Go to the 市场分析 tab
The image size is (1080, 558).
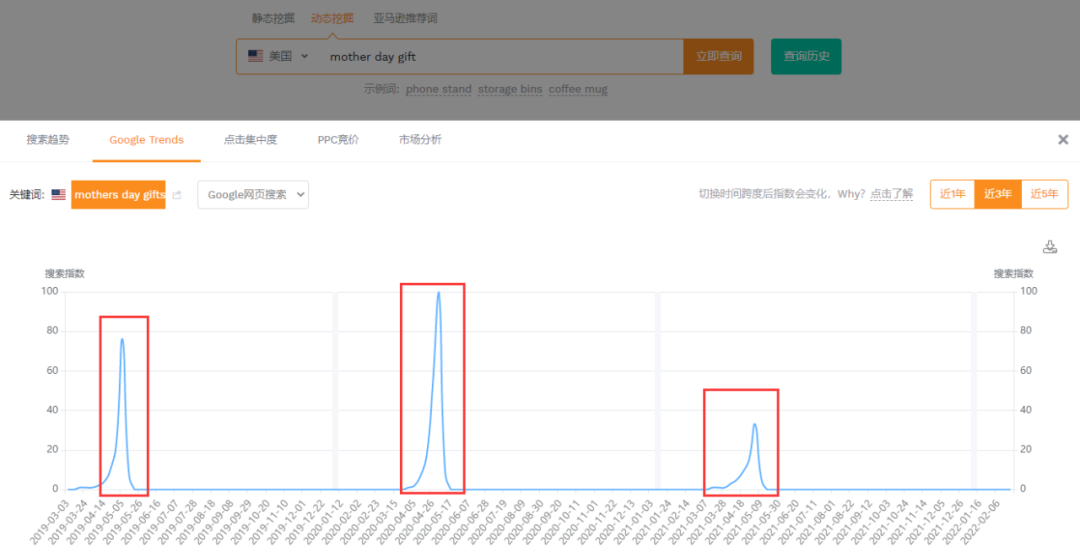tap(420, 140)
